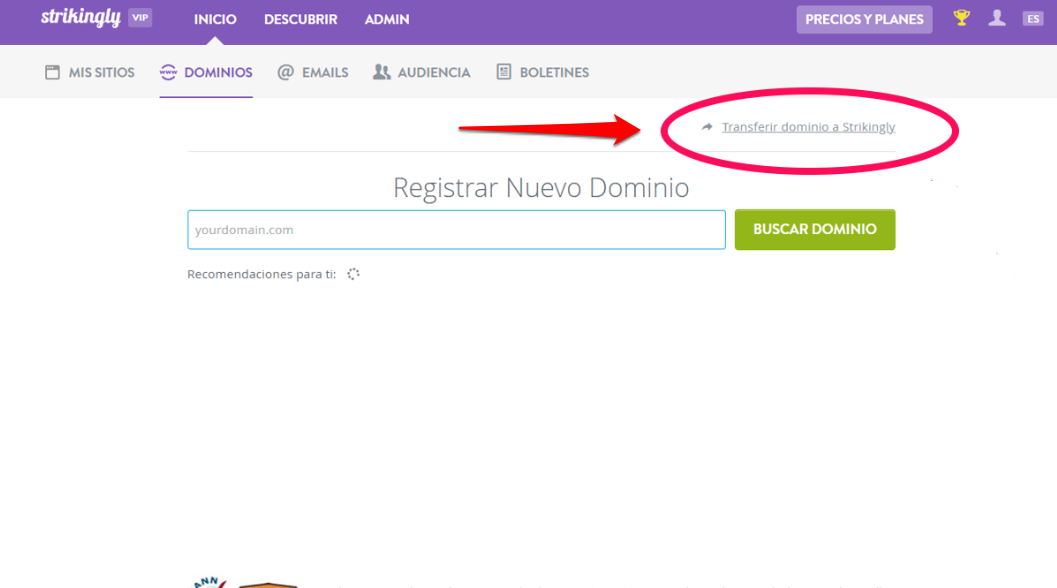
Task: Click Transferir dominio a Strikingly link
Action: pyautogui.click(x=808, y=127)
